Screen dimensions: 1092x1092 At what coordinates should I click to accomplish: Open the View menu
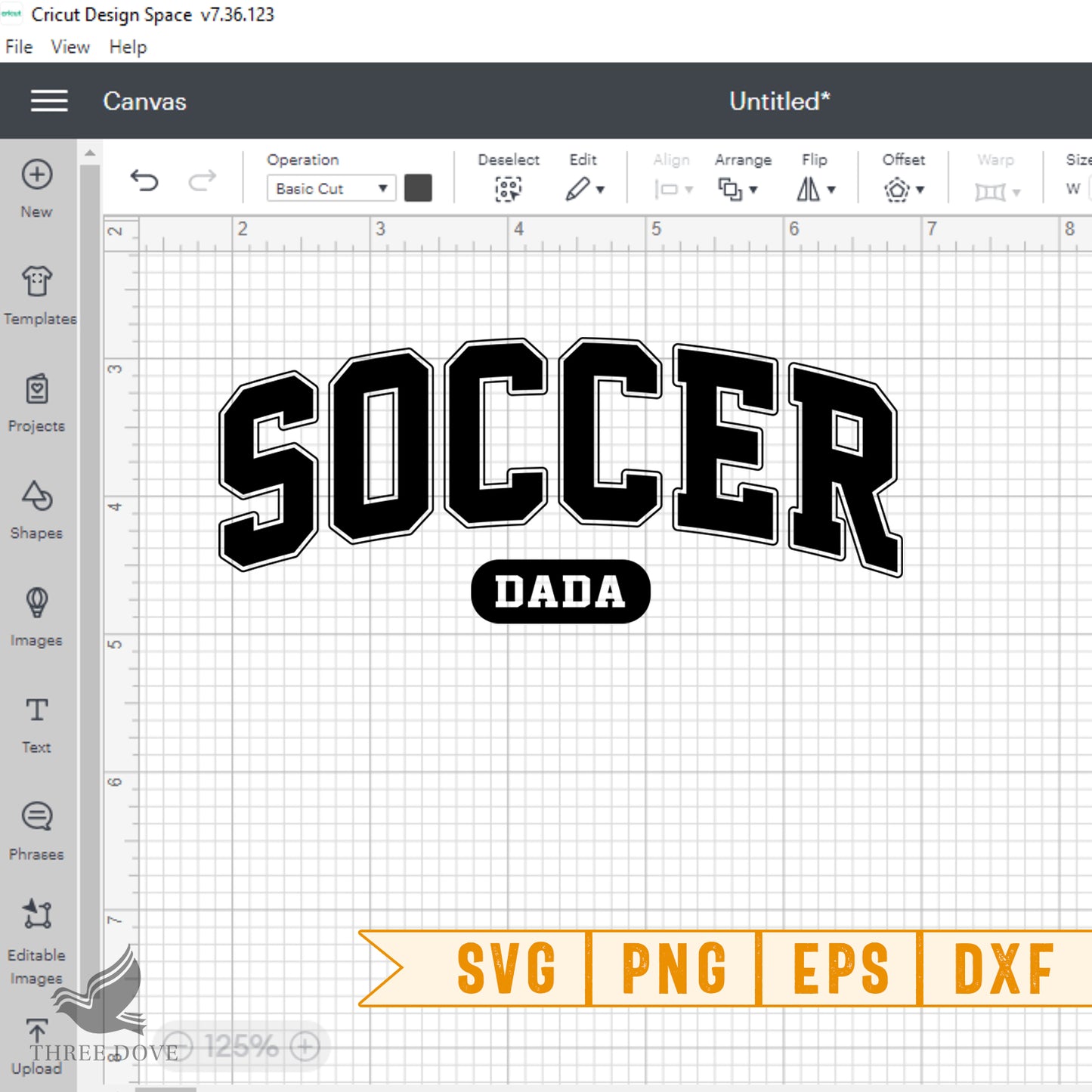[x=70, y=47]
